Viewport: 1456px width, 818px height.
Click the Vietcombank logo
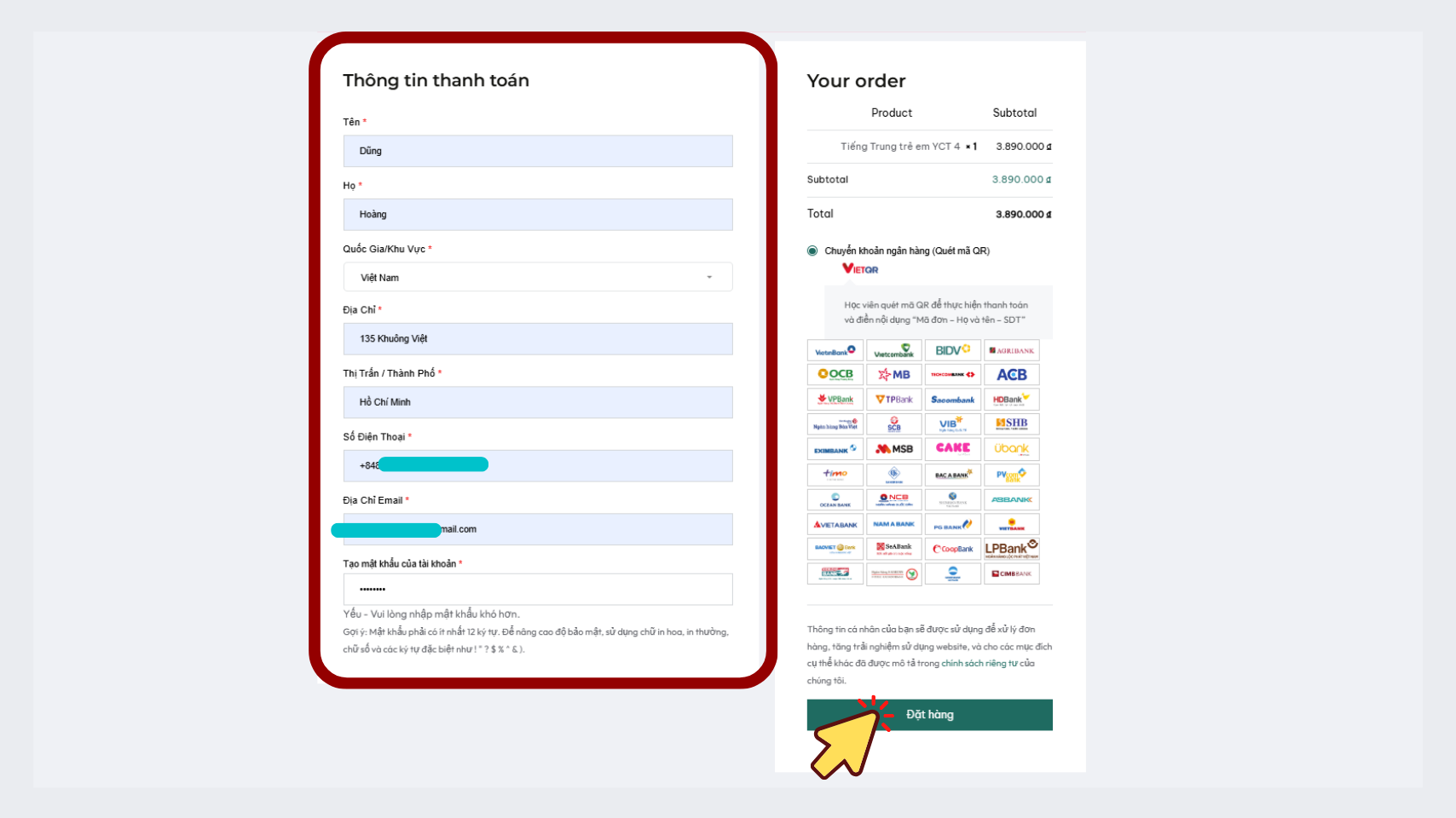coord(893,351)
